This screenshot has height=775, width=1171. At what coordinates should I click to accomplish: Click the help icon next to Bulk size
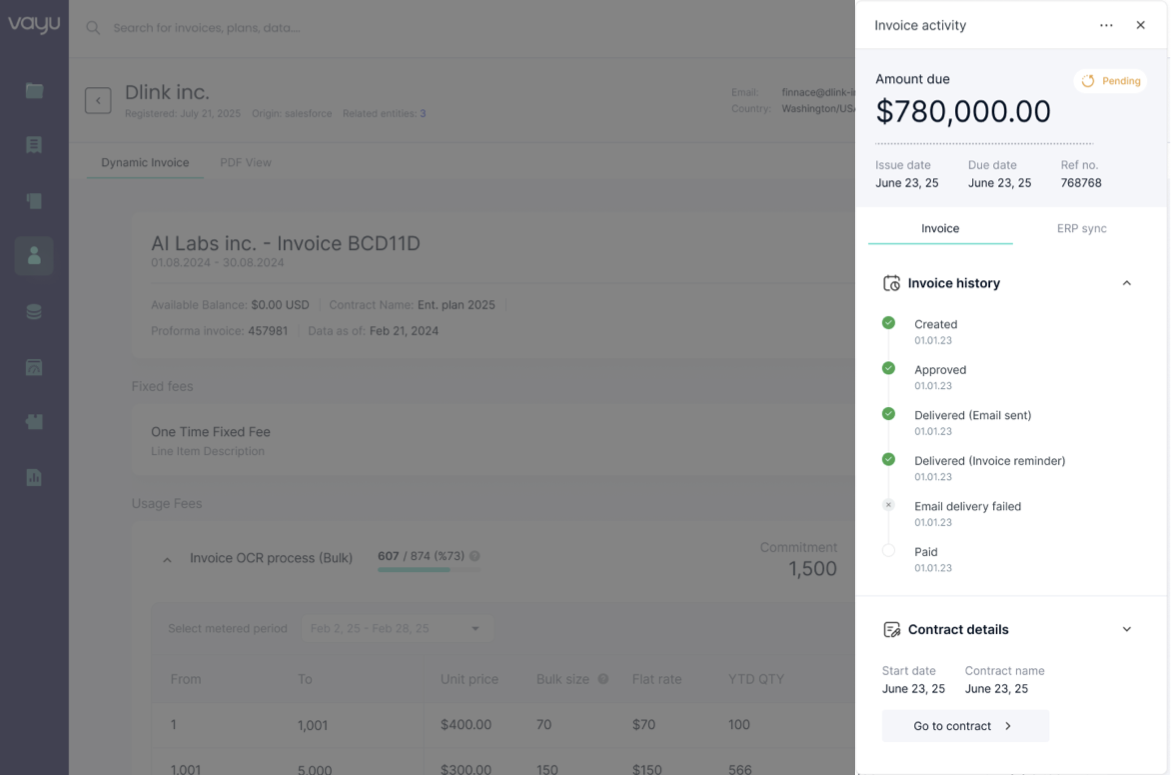(x=603, y=679)
